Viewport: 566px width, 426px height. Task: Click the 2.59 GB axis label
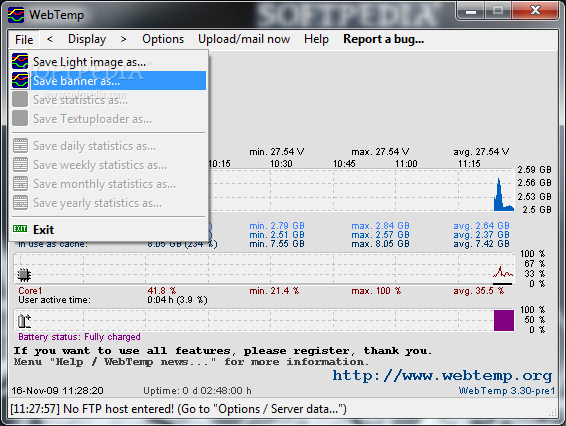pyautogui.click(x=534, y=170)
